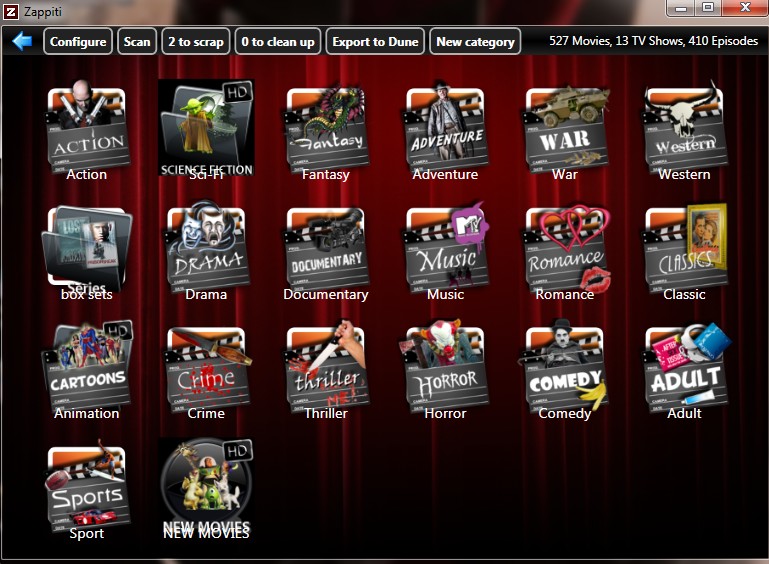This screenshot has height=564, width=769.
Task: Minimize the Zappiti window
Action: [681, 8]
